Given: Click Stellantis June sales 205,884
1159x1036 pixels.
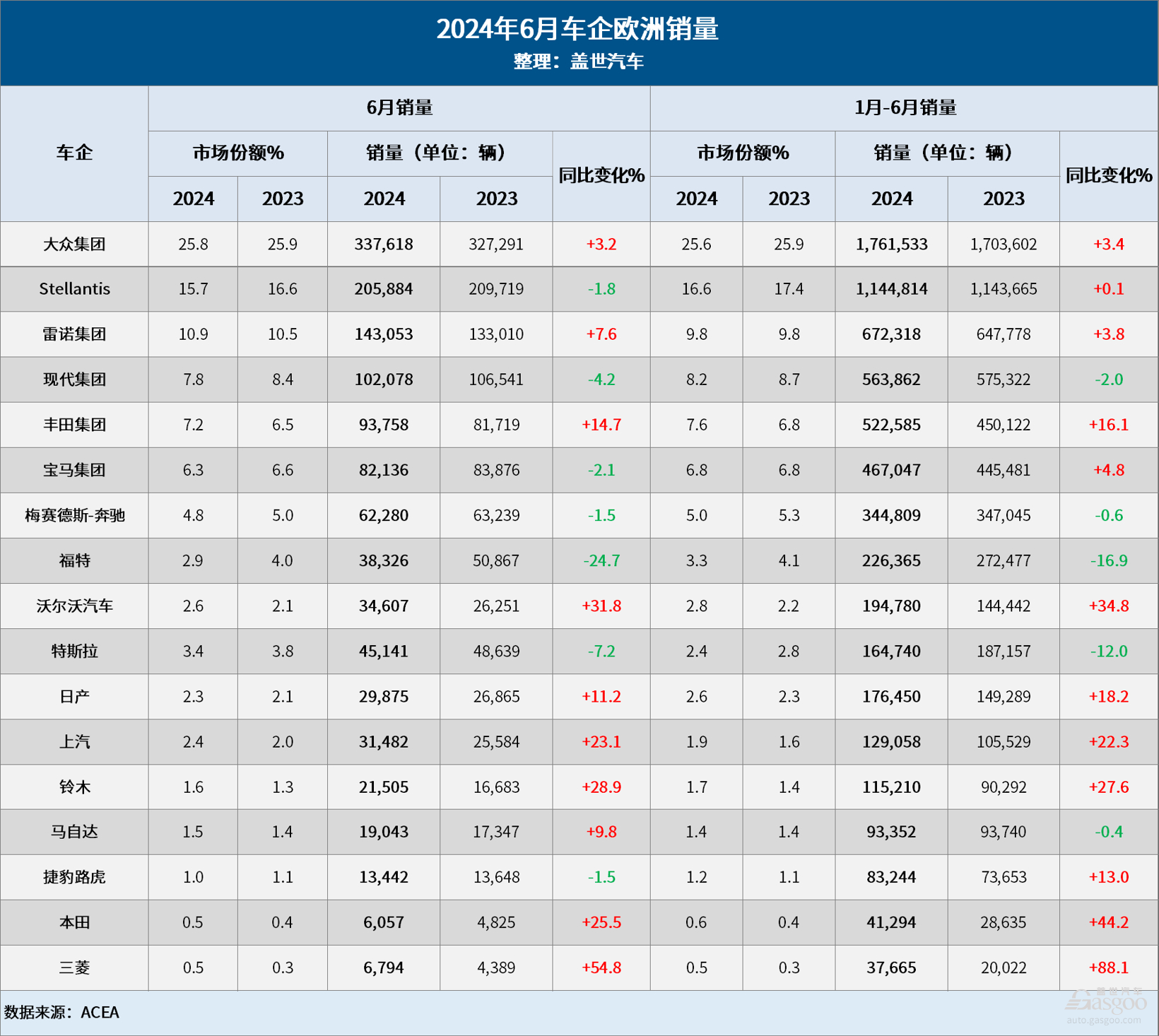Looking at the screenshot, I should point(384,289).
